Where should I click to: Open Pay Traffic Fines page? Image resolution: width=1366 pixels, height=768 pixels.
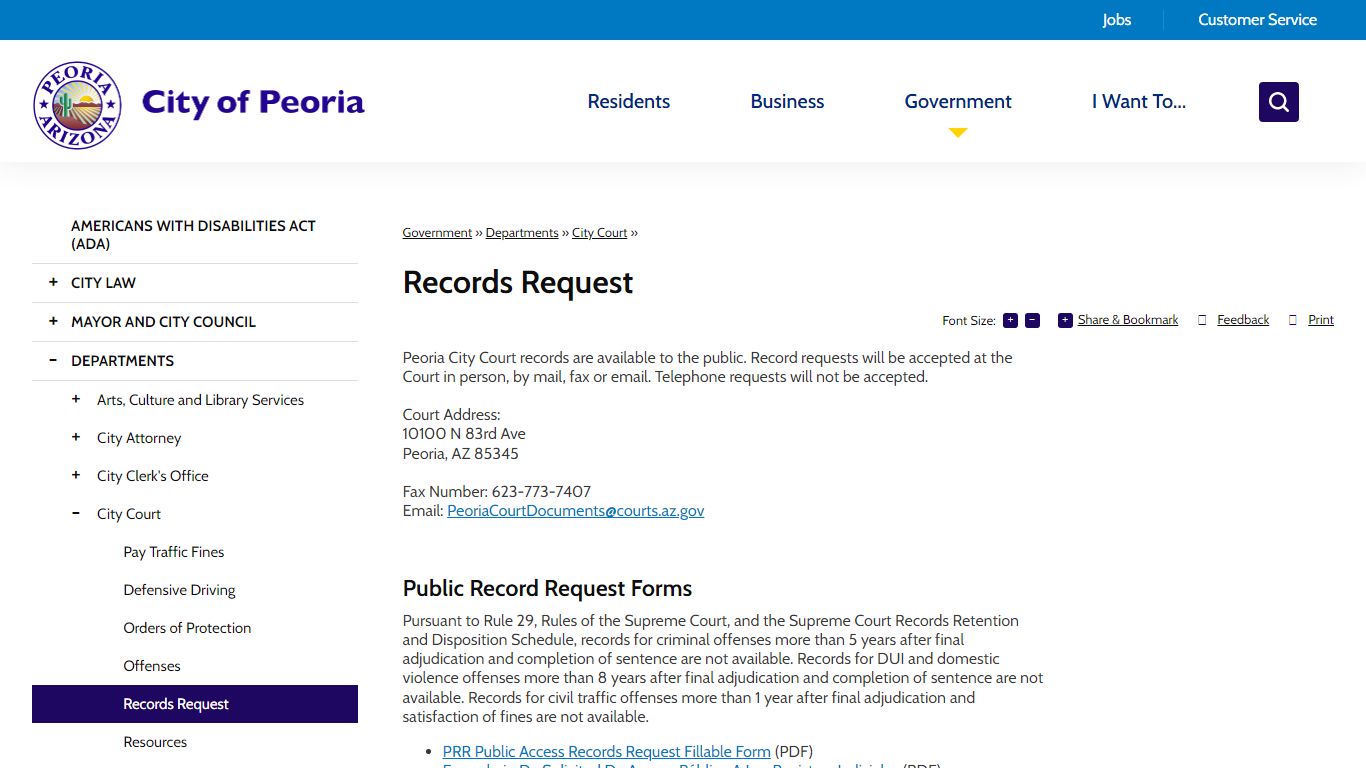pyautogui.click(x=173, y=552)
